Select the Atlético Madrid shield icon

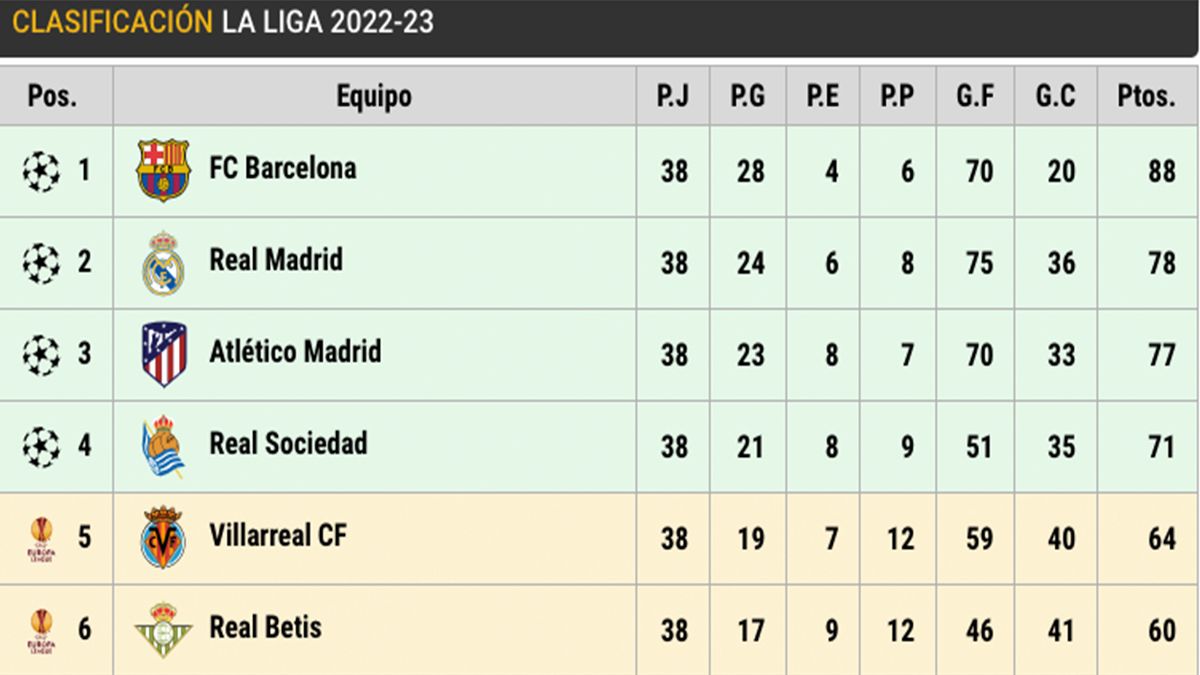coord(163,355)
